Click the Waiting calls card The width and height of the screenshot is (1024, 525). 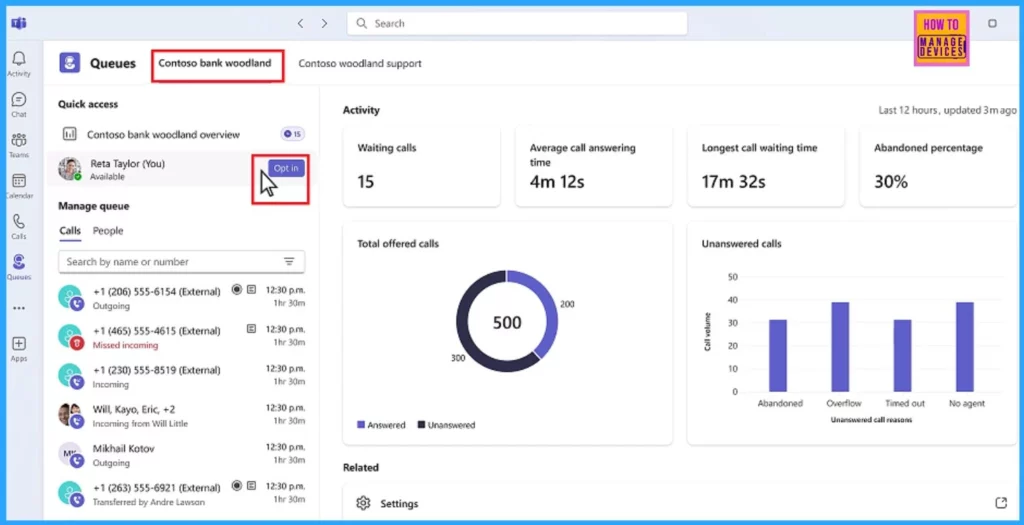(x=422, y=167)
